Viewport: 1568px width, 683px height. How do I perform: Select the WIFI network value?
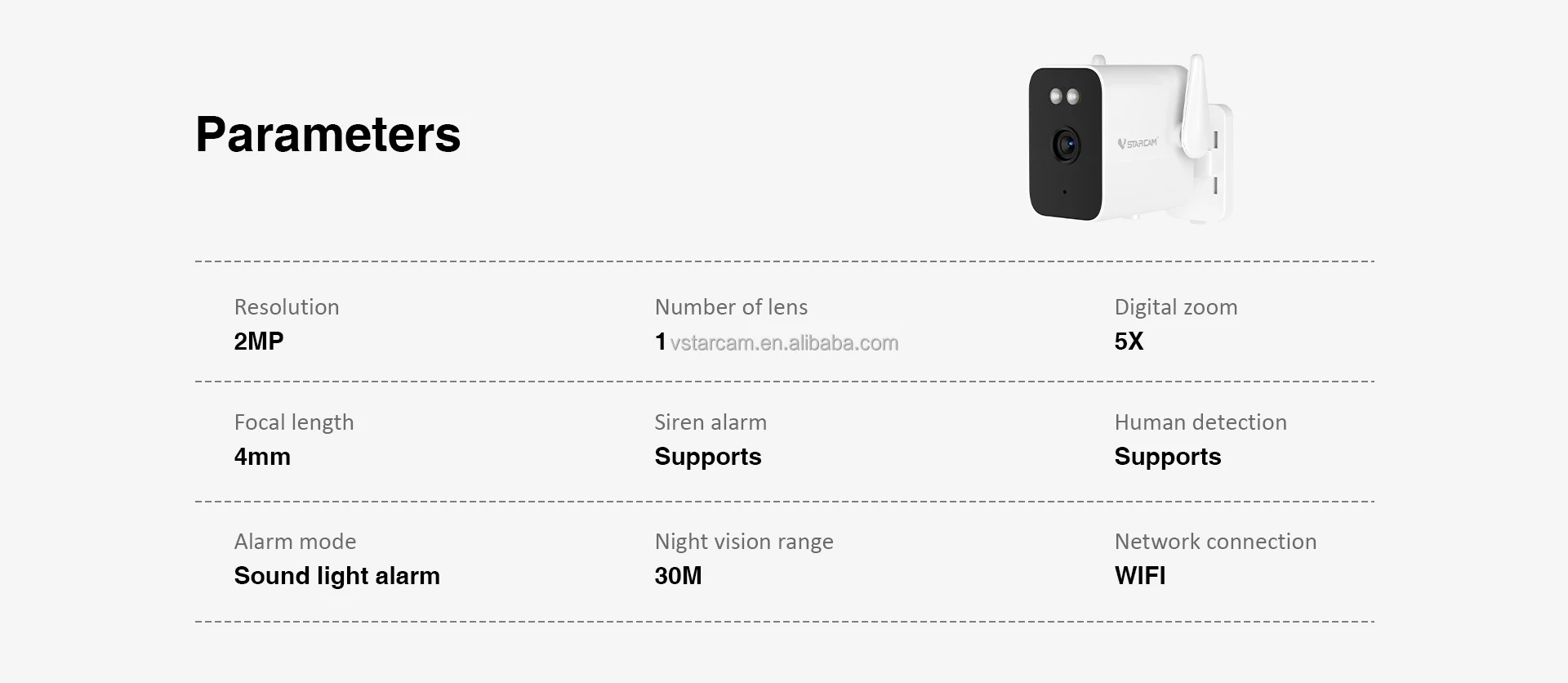[x=1139, y=576]
